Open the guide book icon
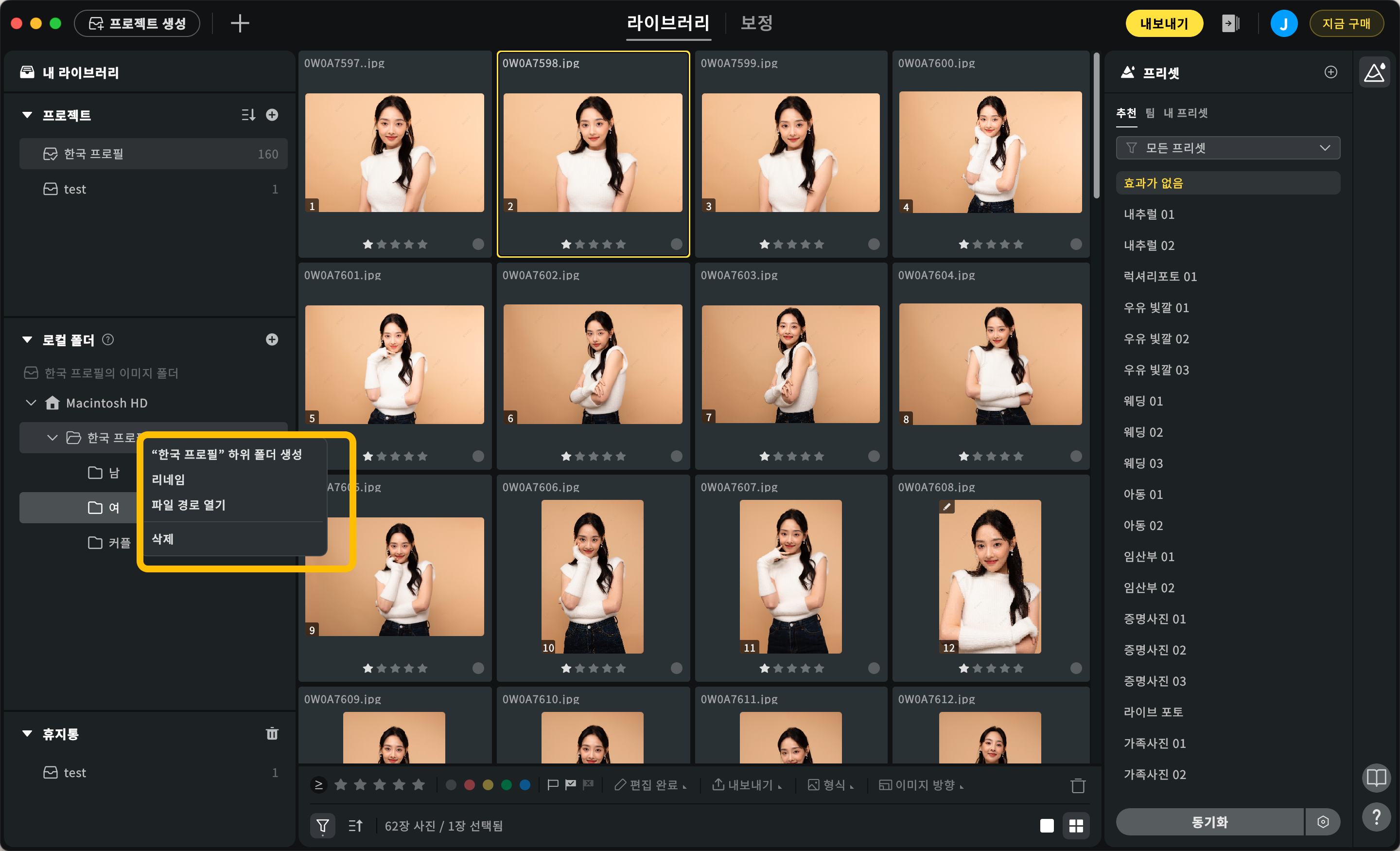1400x851 pixels. tap(1376, 777)
